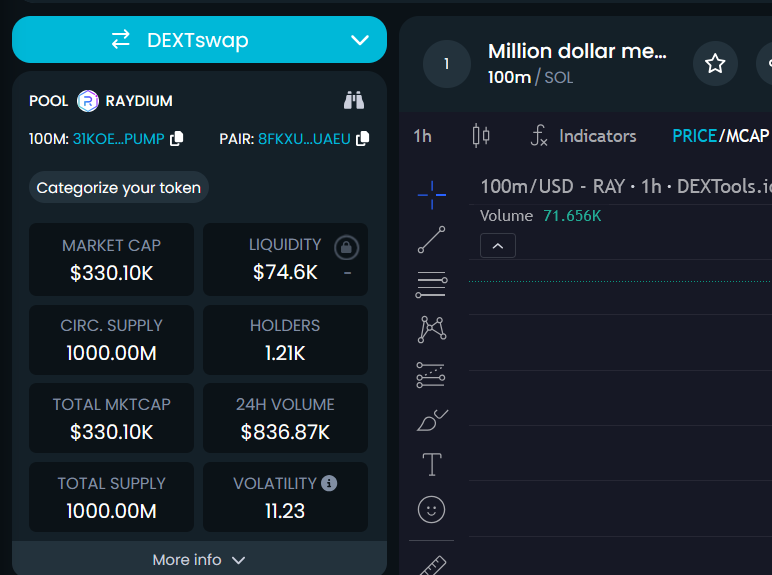Screen dimensions: 772x575
Task: Select the Text annotation tool
Action: click(432, 464)
